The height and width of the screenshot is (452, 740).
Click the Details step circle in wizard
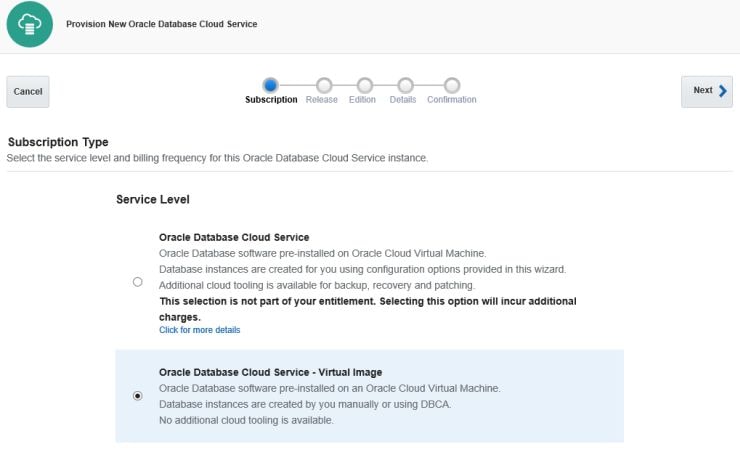click(x=405, y=85)
